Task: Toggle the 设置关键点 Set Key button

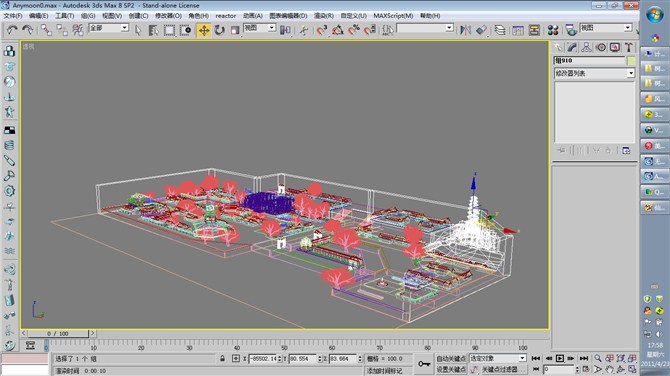Action: coord(451,369)
